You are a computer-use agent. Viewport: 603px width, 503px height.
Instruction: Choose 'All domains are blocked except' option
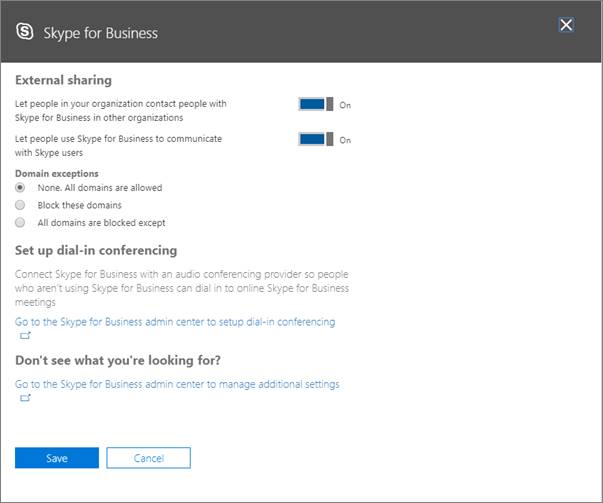[x=20, y=223]
